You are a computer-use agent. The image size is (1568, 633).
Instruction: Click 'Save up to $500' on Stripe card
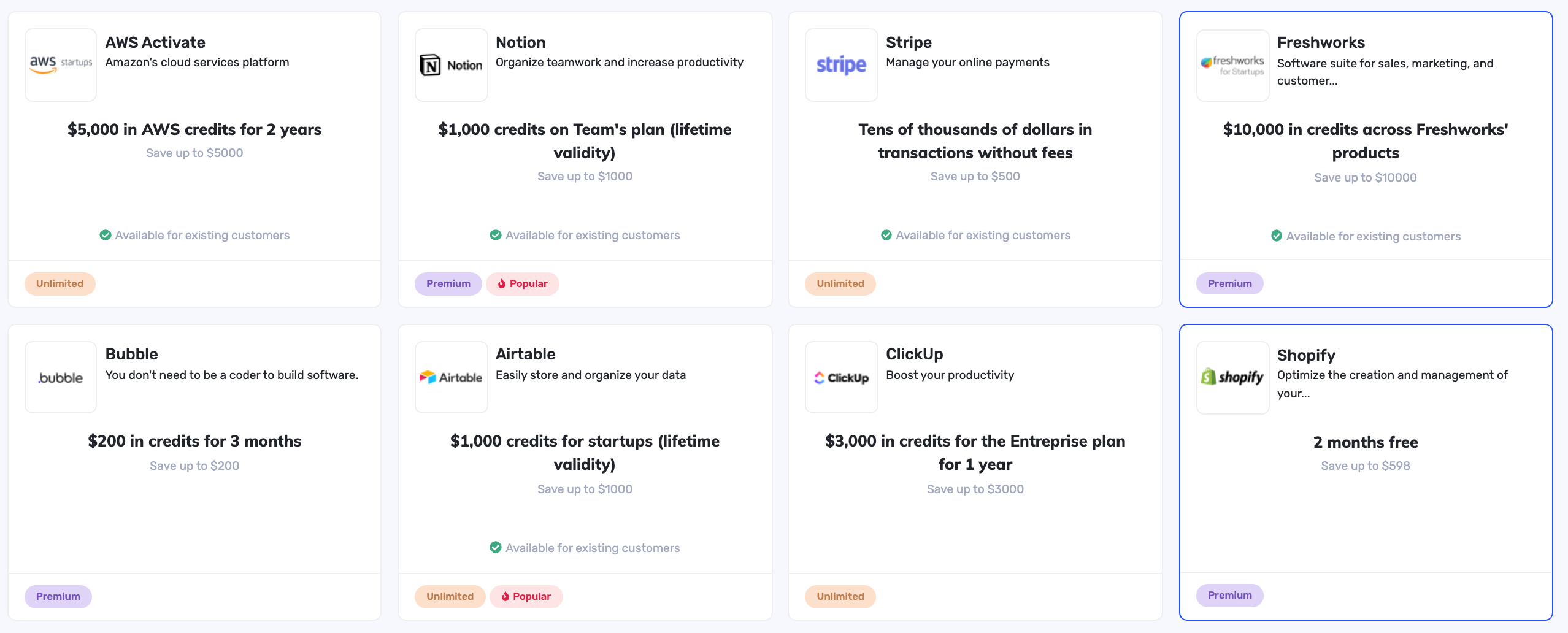tap(975, 176)
